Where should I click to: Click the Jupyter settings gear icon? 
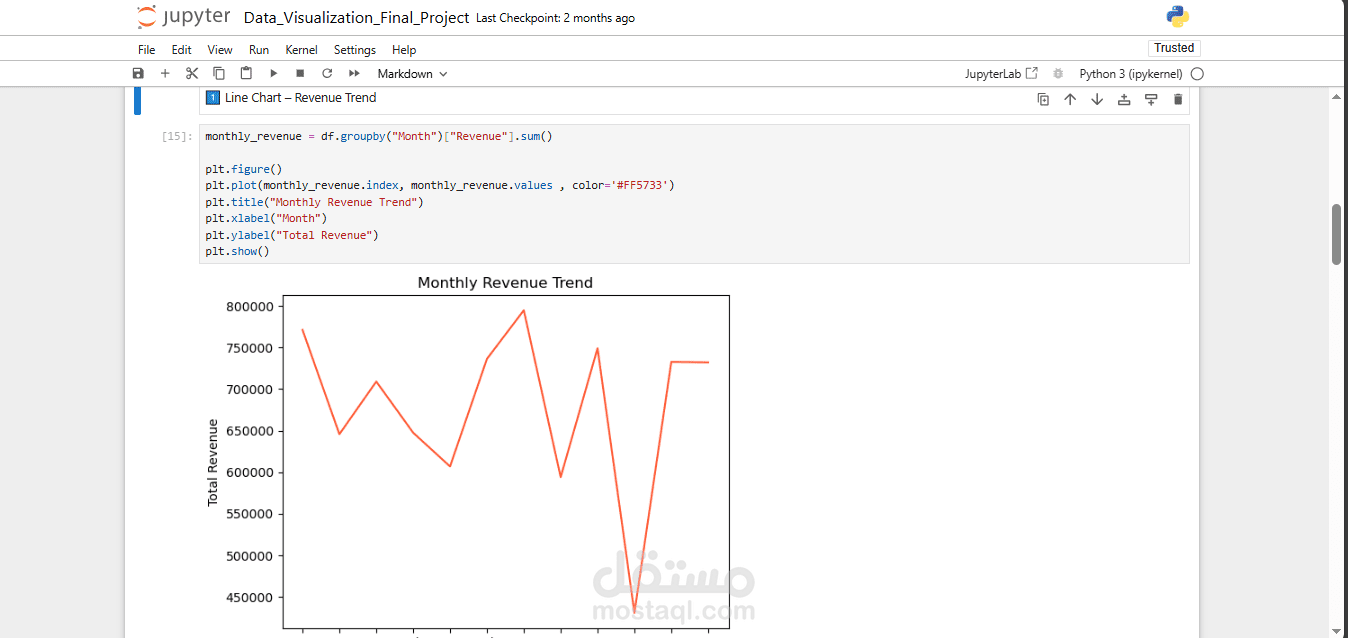[1057, 73]
